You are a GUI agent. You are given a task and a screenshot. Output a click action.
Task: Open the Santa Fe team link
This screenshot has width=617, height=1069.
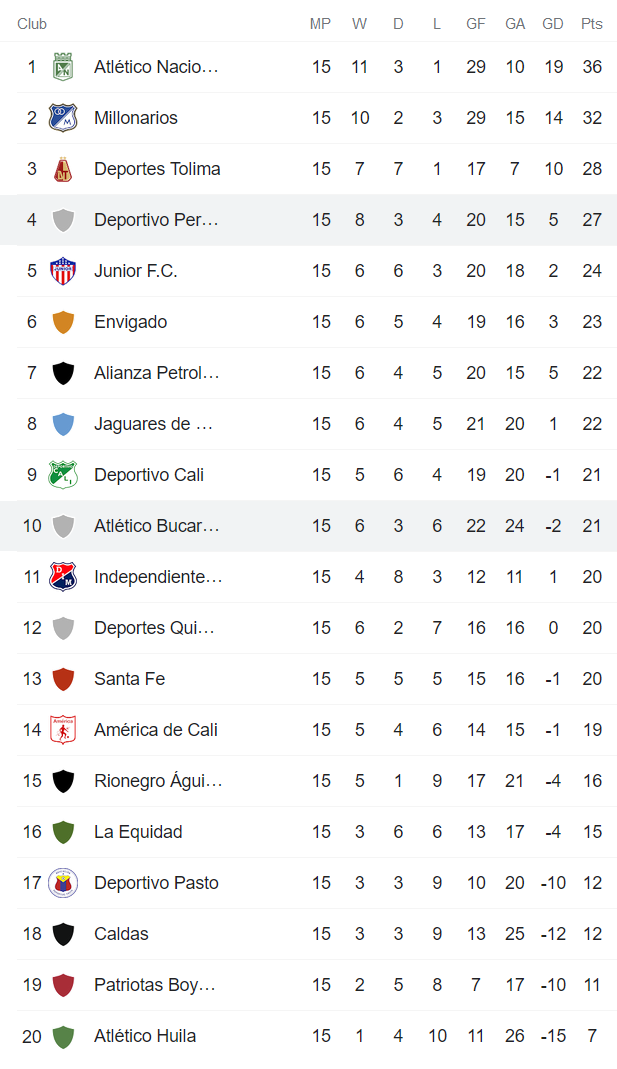pos(129,679)
